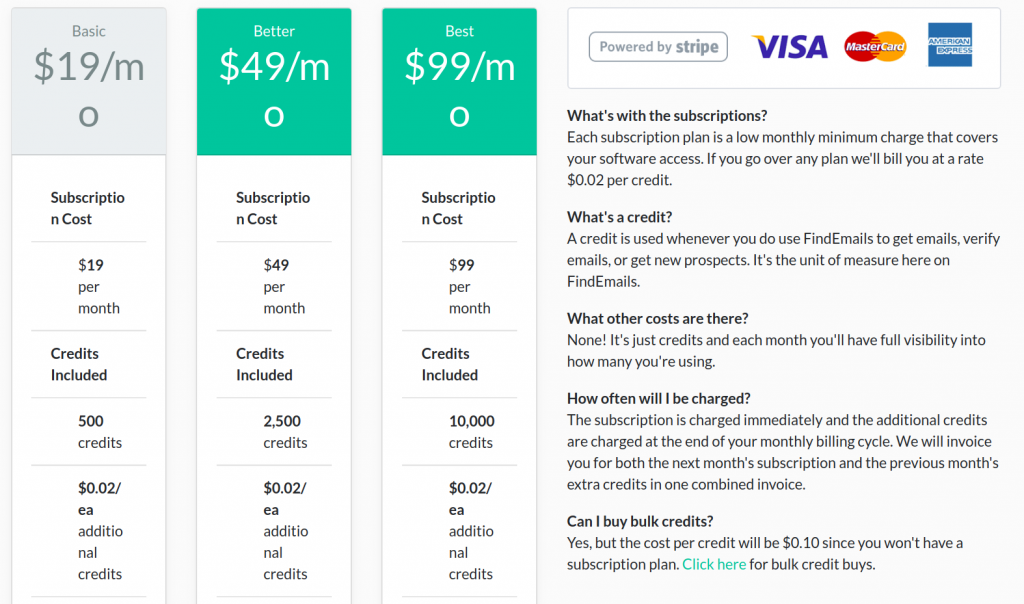
Task: Click the $49 per month Better cost row
Action: click(x=274, y=287)
